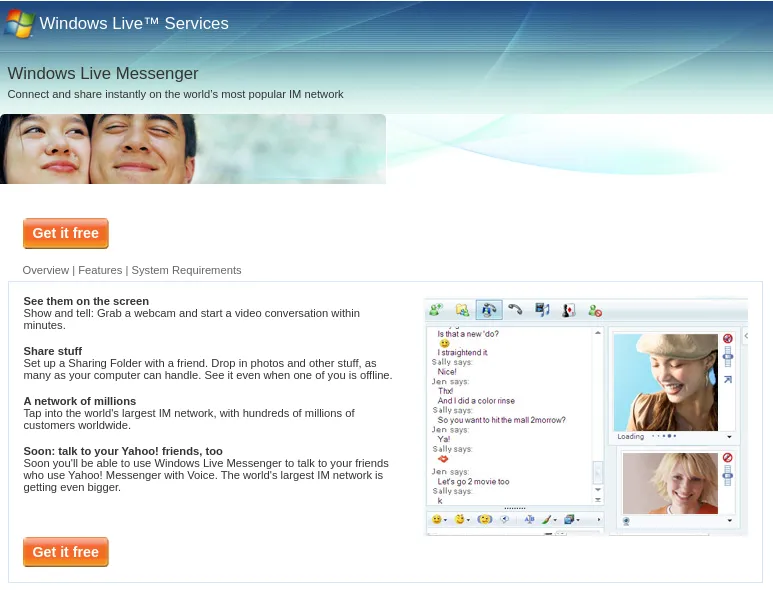Click the wink emoticon icon
The width and height of the screenshot is (773, 590).
[x=459, y=519]
